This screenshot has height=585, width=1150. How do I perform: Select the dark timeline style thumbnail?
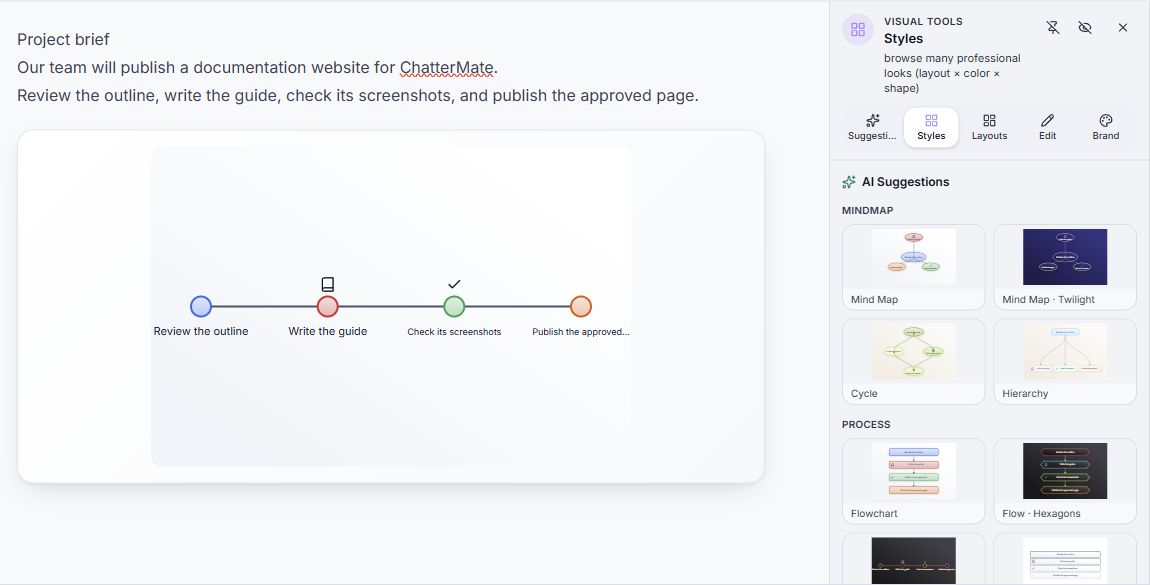(x=913, y=560)
